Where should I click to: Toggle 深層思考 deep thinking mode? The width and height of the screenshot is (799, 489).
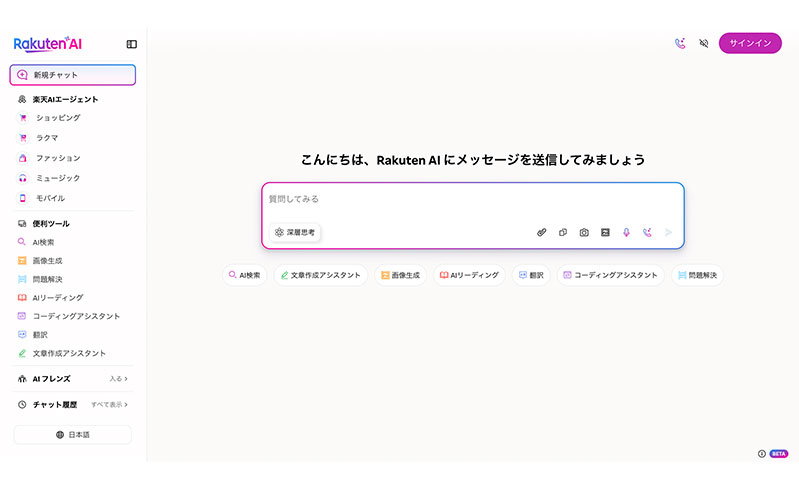click(295, 232)
